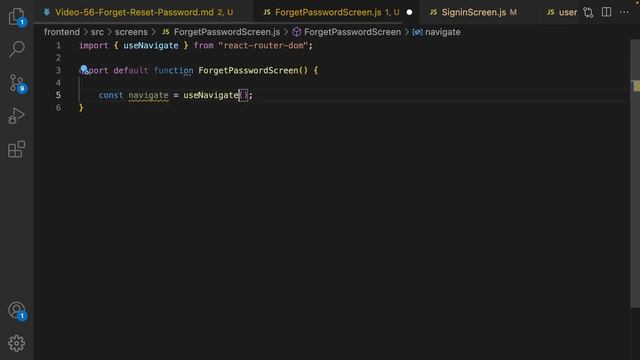640x360 pixels.
Task: Open the Run and Debug view
Action: click(x=16, y=116)
